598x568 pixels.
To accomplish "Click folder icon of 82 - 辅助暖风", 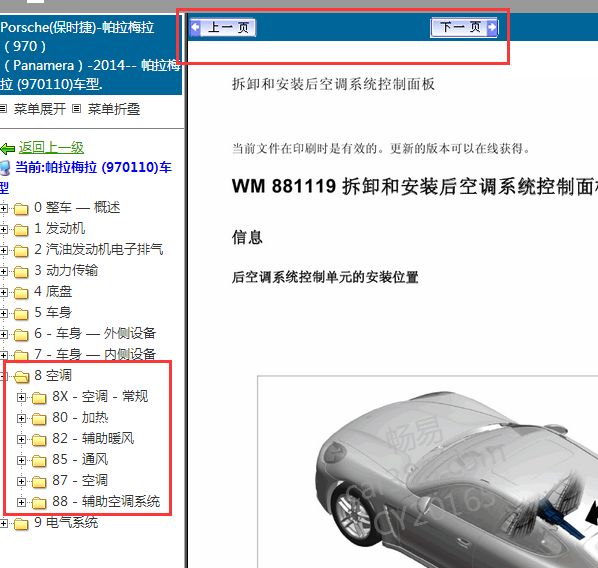I will coord(39,439).
